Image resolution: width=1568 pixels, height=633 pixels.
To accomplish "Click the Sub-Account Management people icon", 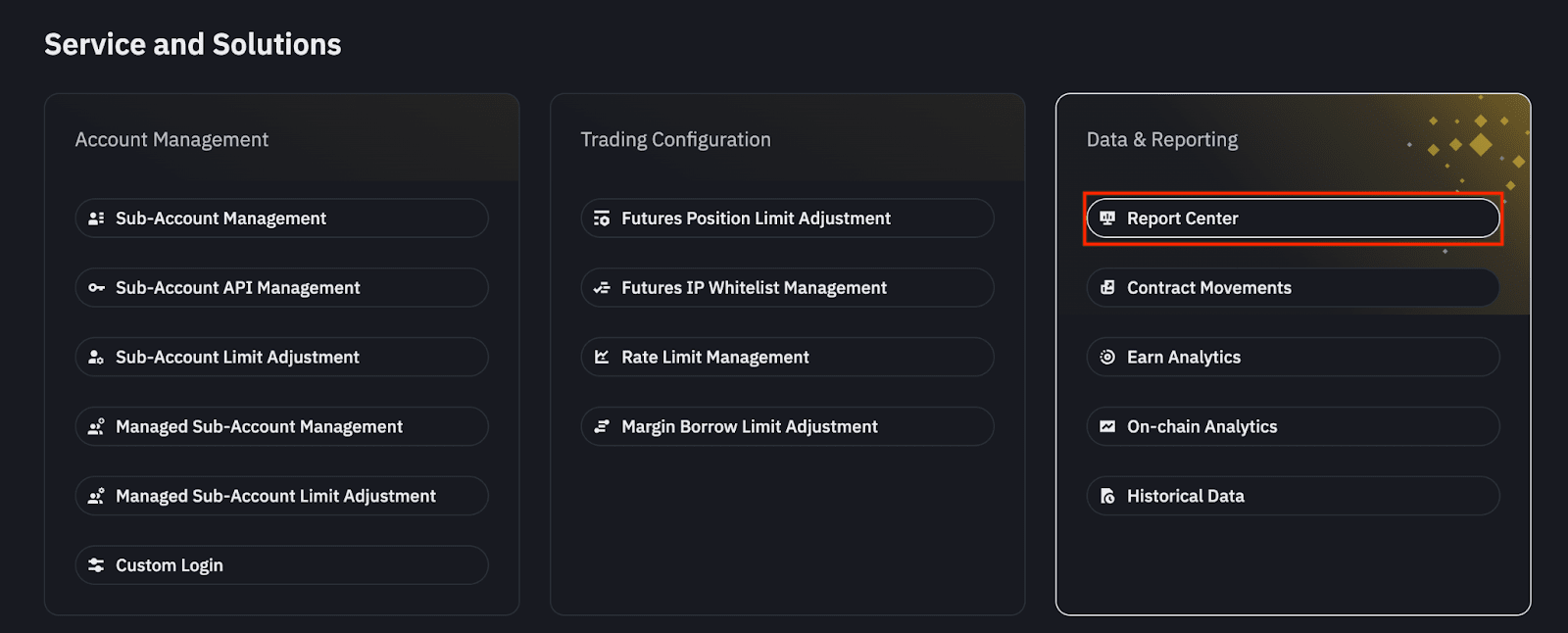I will [96, 219].
